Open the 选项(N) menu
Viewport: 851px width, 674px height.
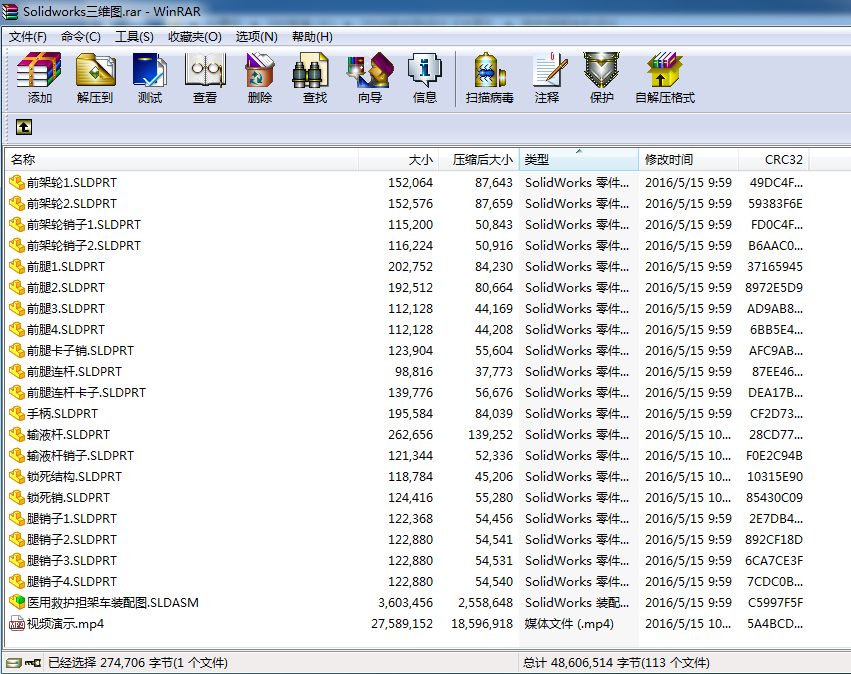pyautogui.click(x=256, y=37)
